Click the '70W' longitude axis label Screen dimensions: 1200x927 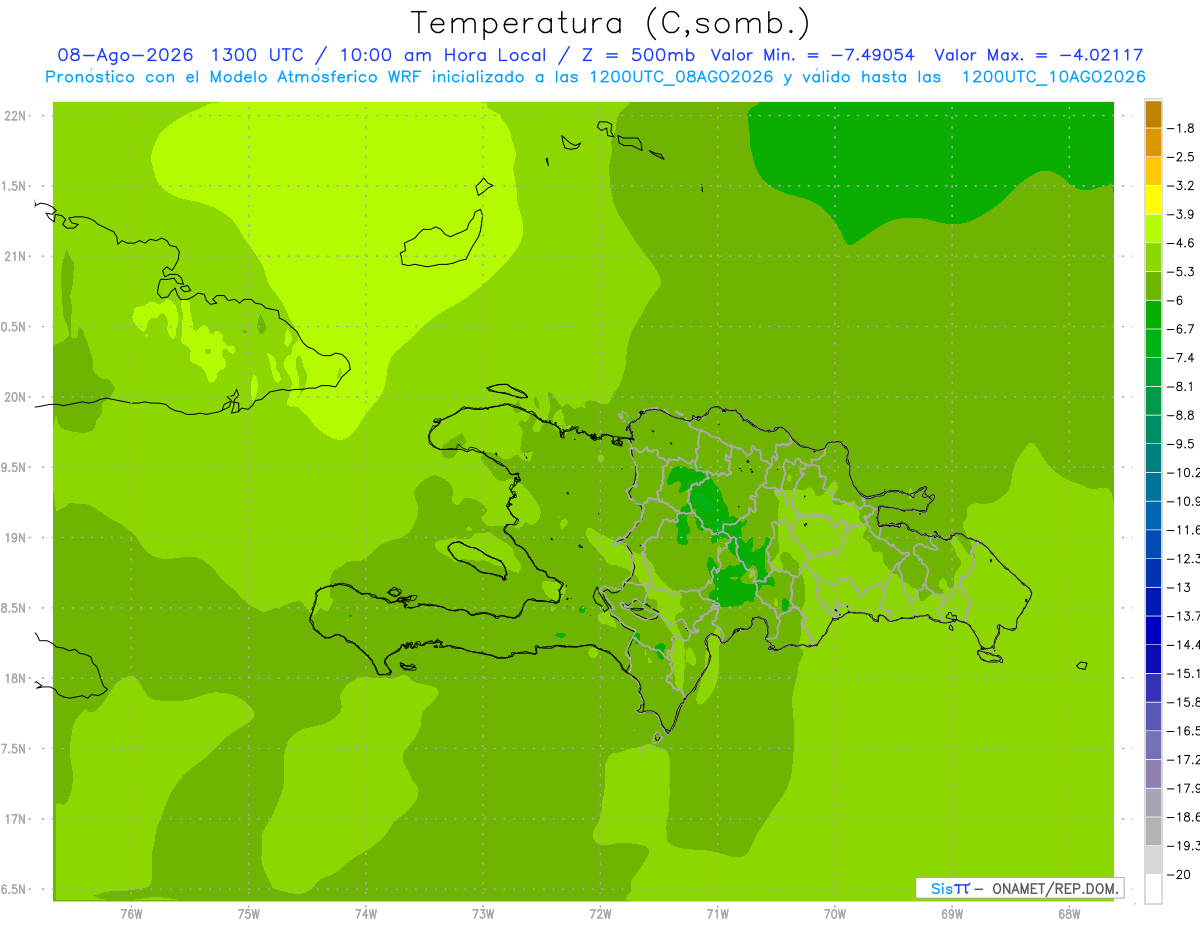point(835,914)
